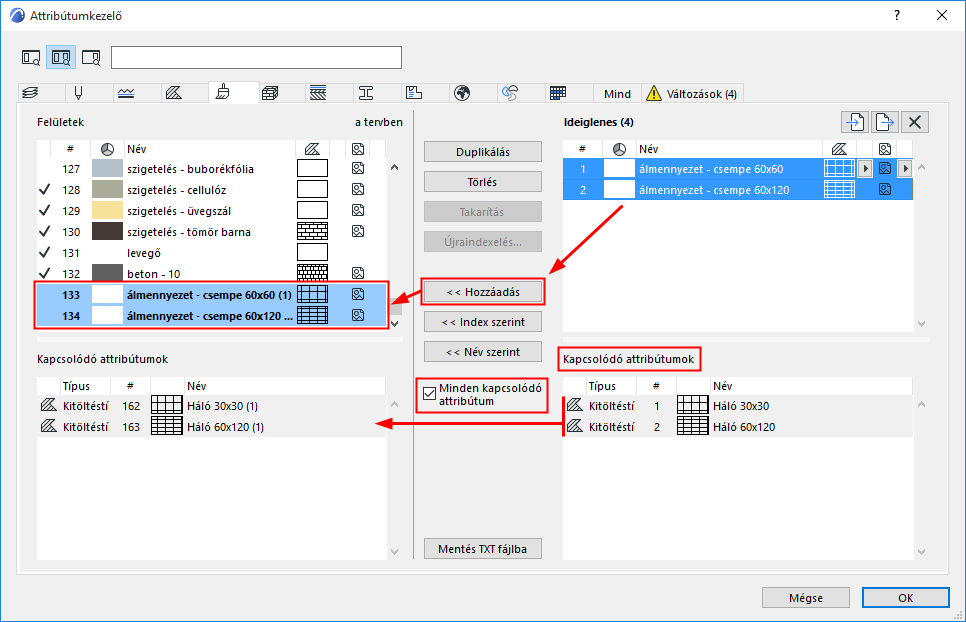966x622 pixels.
Task: Open the help question mark
Action: tap(897, 15)
